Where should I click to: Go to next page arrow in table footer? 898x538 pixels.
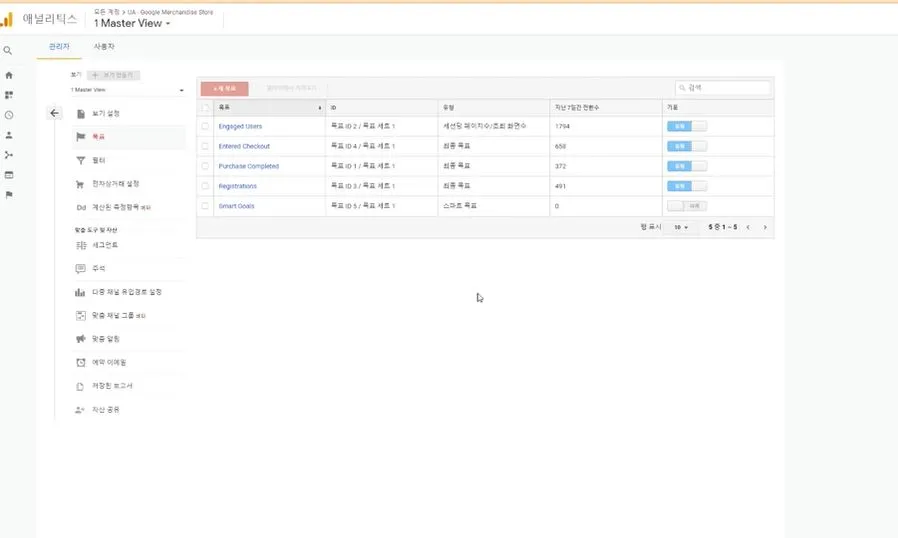[x=765, y=227]
